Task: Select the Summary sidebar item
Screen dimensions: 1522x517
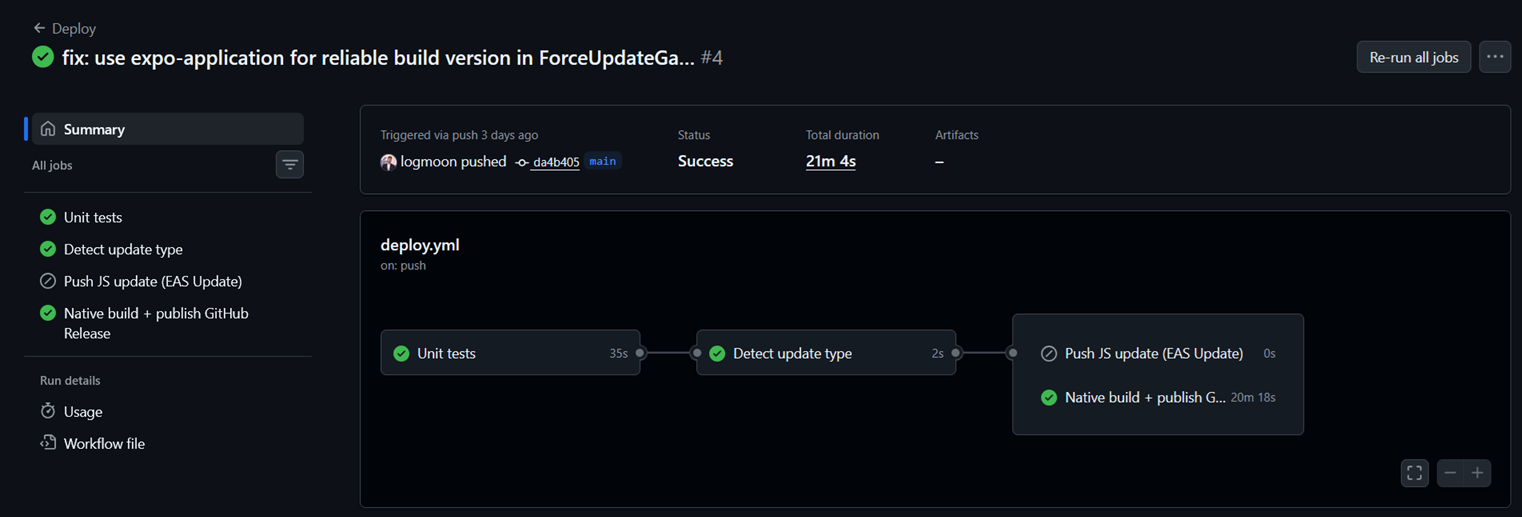Action: (168, 129)
